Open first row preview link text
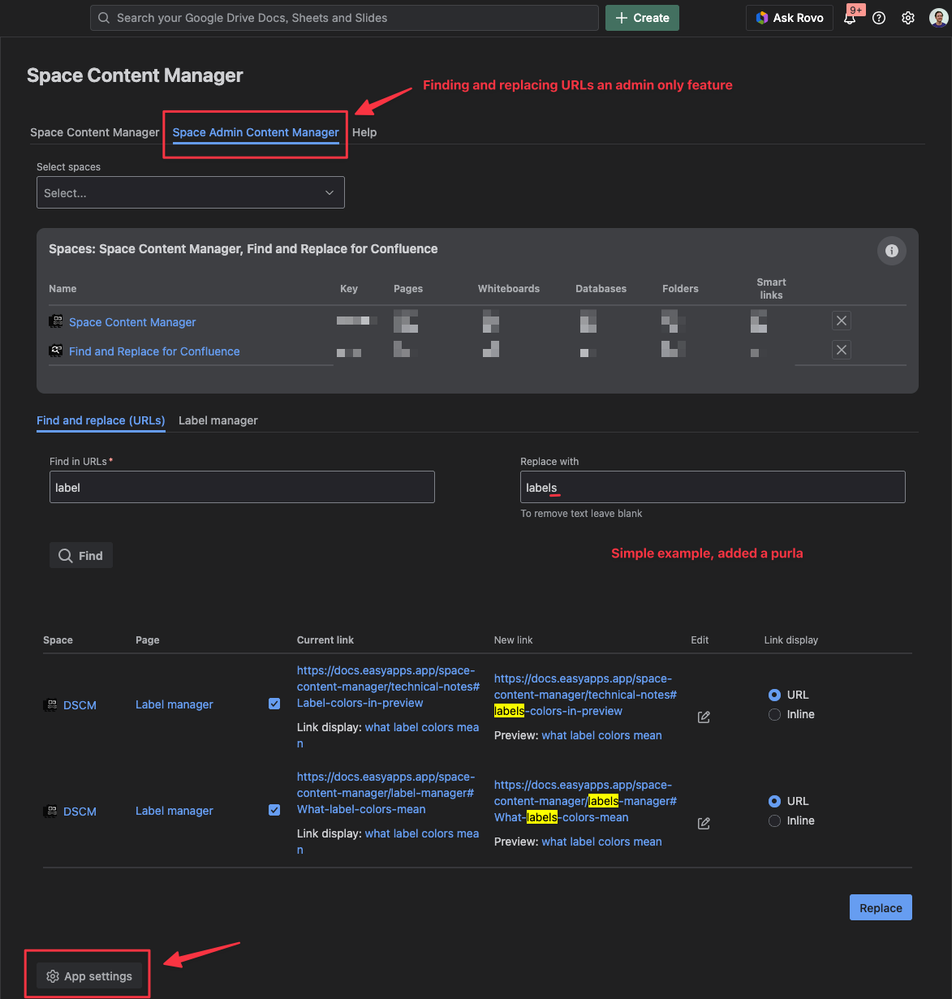This screenshot has height=999, width=952. pyautogui.click(x=602, y=735)
